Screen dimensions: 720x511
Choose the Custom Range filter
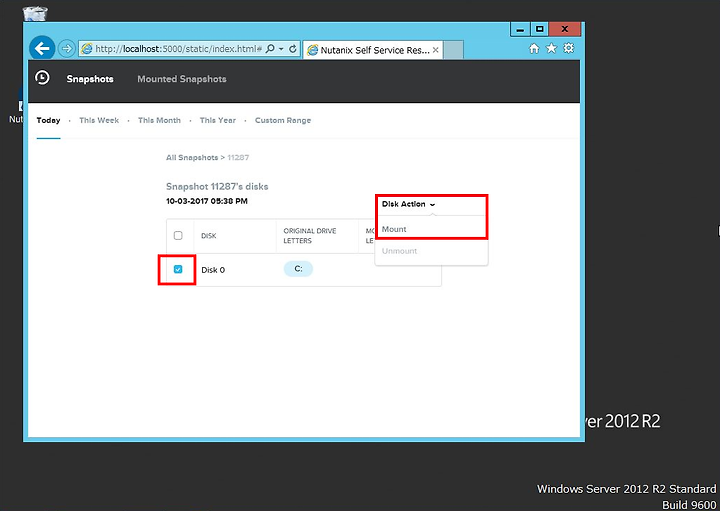coord(283,120)
